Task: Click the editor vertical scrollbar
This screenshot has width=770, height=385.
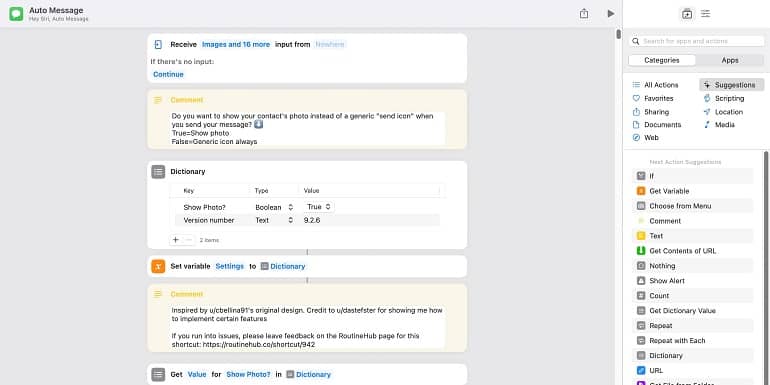Action: point(618,34)
